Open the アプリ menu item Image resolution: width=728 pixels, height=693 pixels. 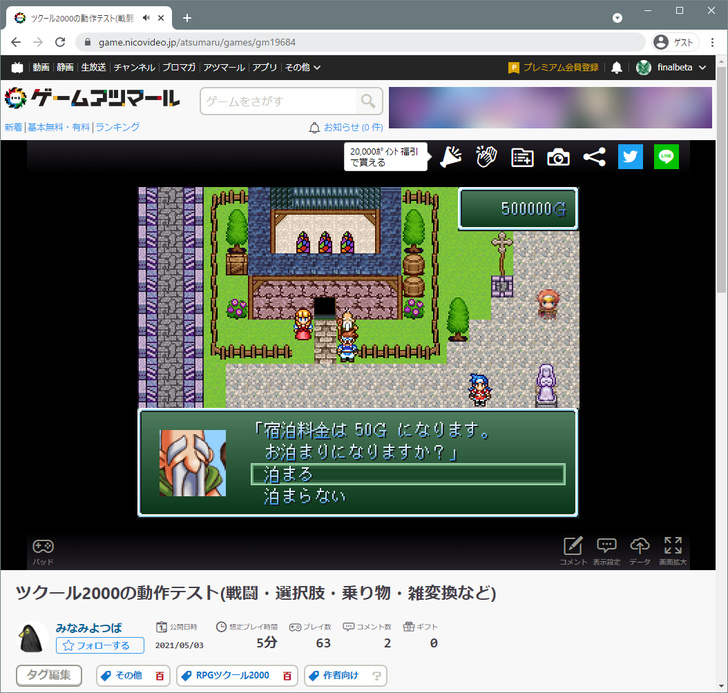[x=265, y=68]
